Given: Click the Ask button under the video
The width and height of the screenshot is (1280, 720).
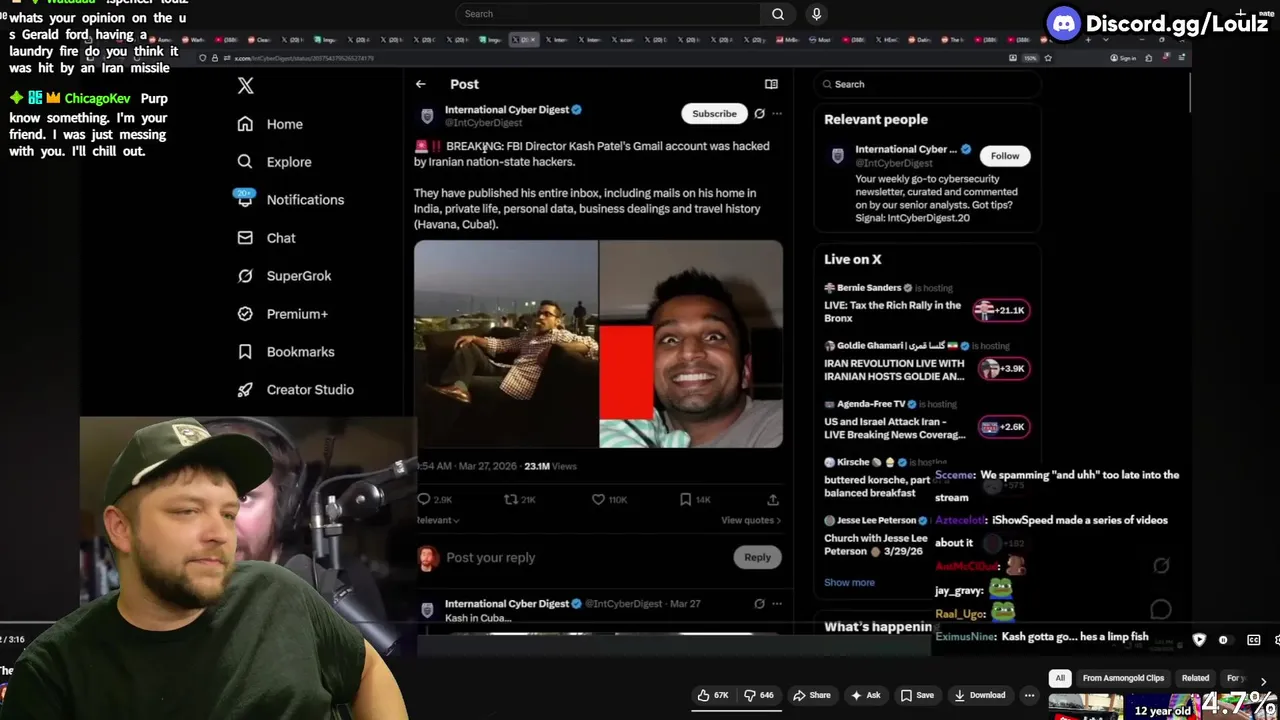Looking at the screenshot, I should [865, 695].
